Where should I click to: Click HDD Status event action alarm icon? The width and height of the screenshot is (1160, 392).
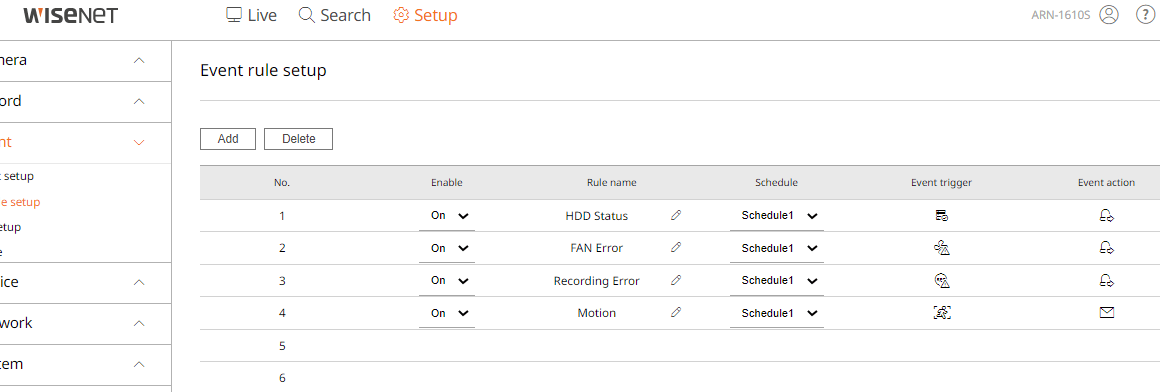pos(1106,216)
